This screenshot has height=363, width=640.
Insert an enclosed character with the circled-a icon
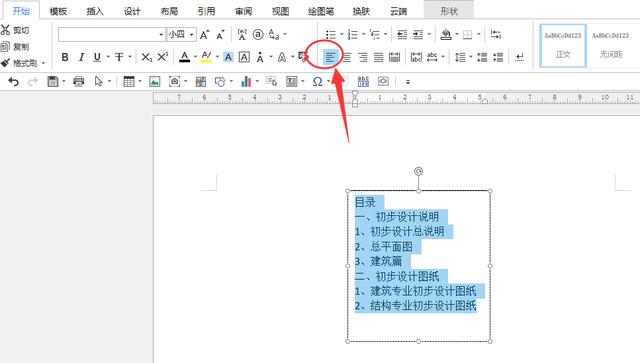258,34
